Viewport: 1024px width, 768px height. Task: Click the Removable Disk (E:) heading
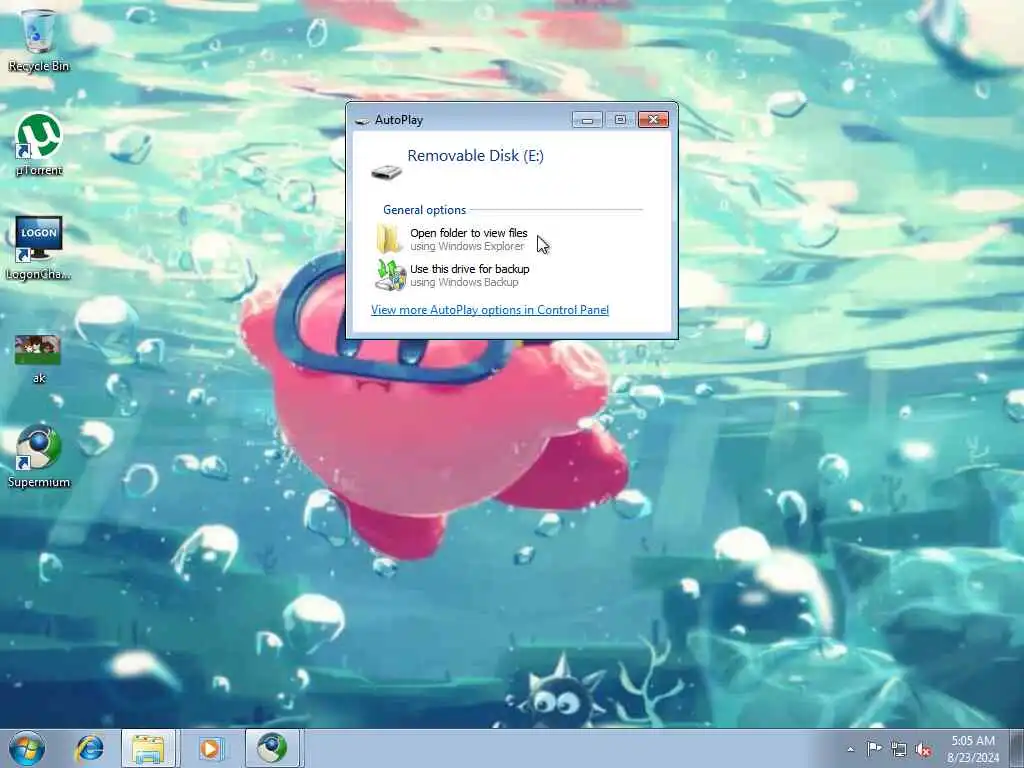[475, 155]
